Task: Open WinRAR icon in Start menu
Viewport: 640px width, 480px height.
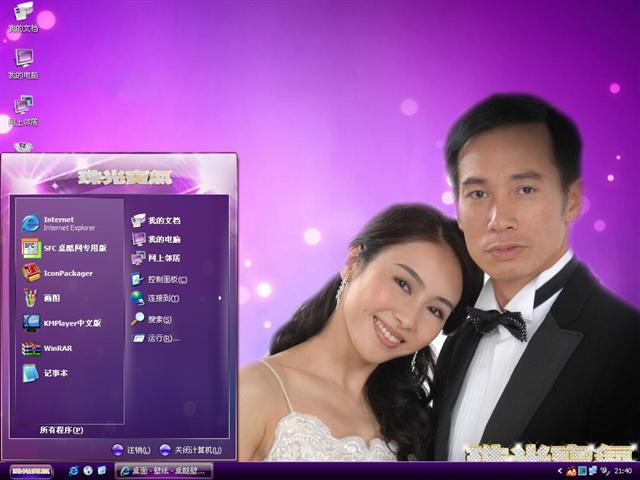Action: 31,348
